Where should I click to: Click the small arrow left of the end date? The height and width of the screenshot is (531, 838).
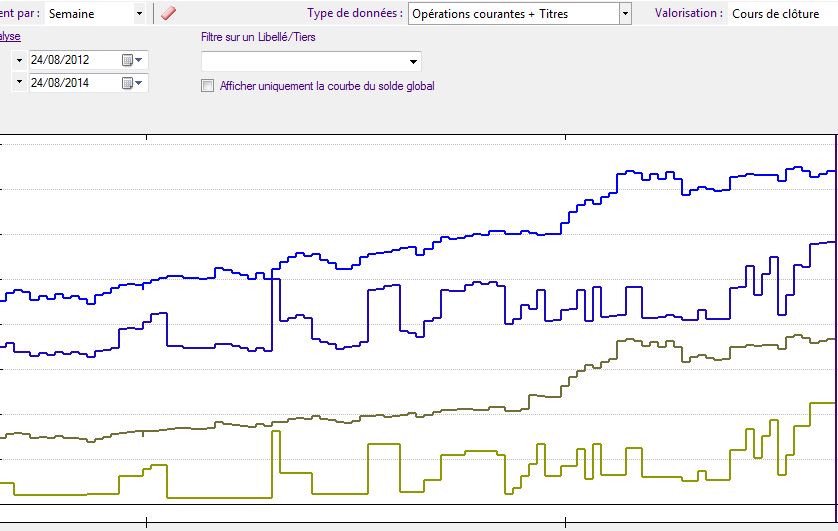[19, 83]
